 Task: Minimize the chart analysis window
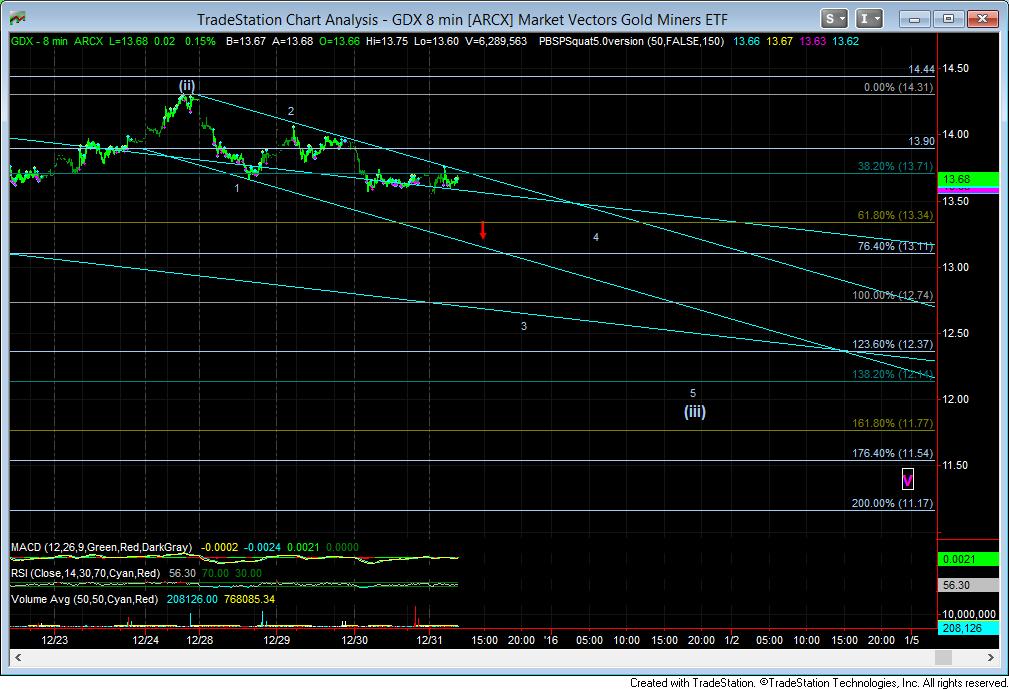pyautogui.click(x=915, y=19)
